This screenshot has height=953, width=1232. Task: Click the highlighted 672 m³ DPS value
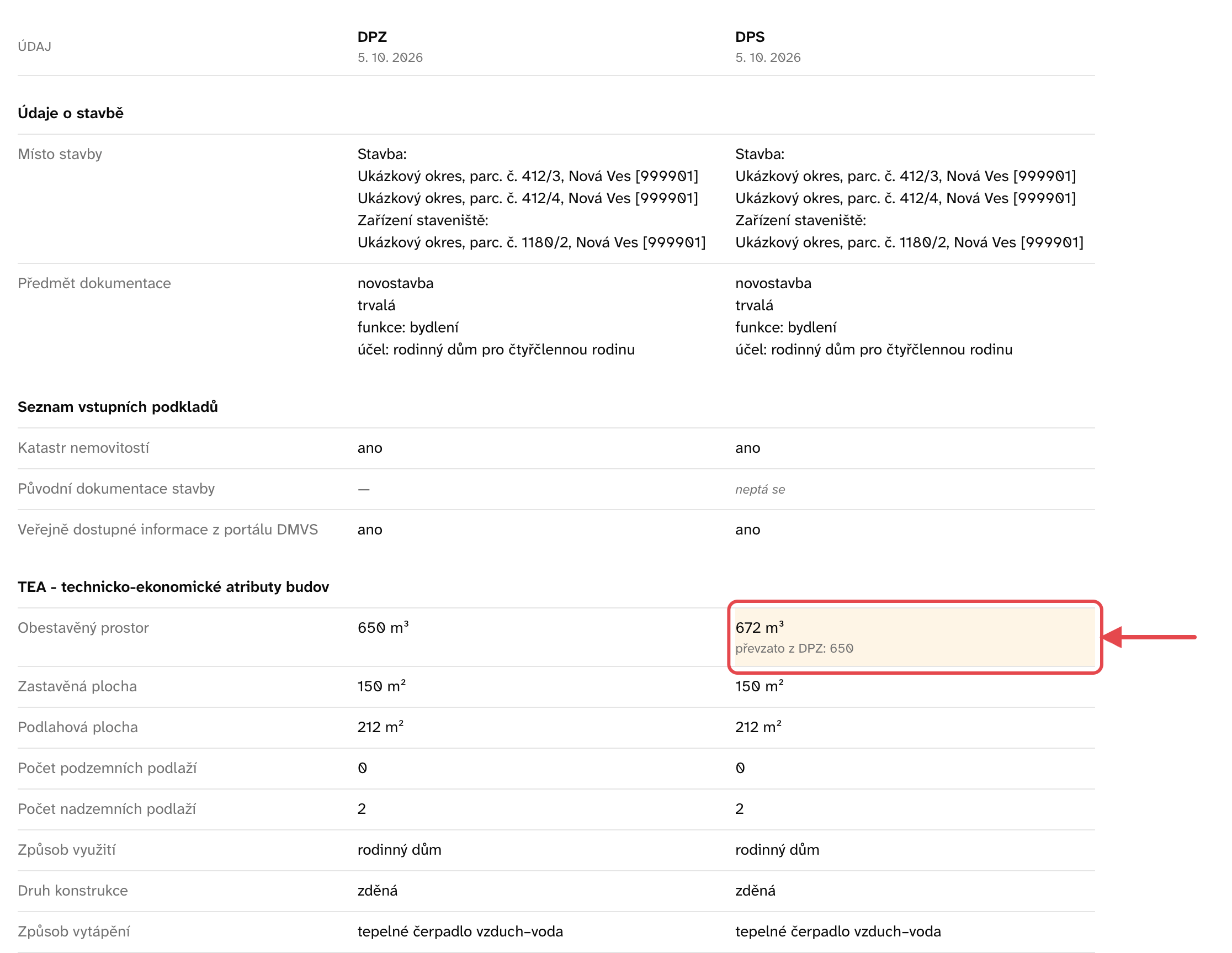tap(760, 627)
